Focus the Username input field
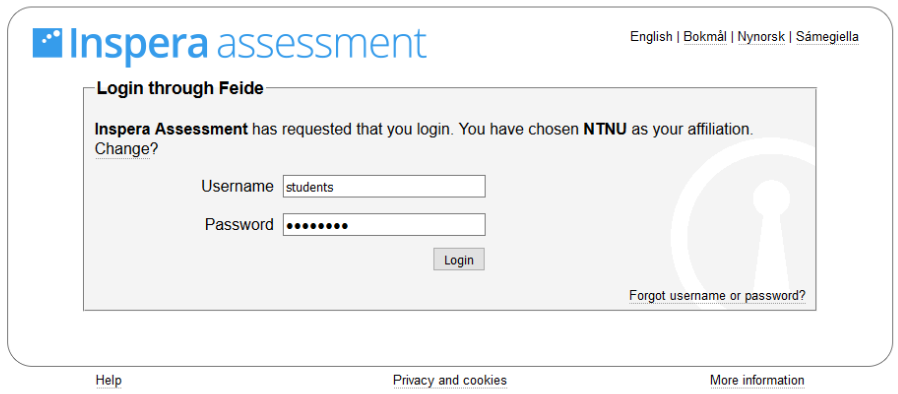898x394 pixels. tap(384, 187)
